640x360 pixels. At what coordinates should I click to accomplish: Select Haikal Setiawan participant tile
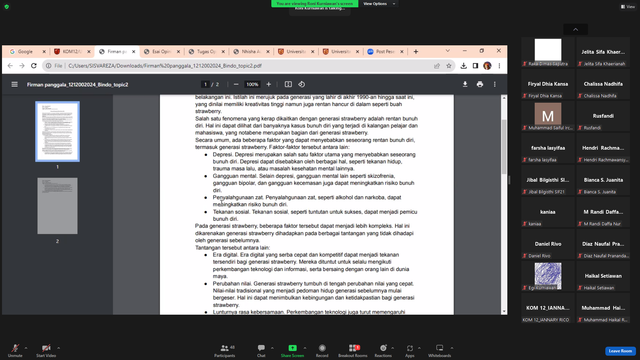(x=603, y=277)
